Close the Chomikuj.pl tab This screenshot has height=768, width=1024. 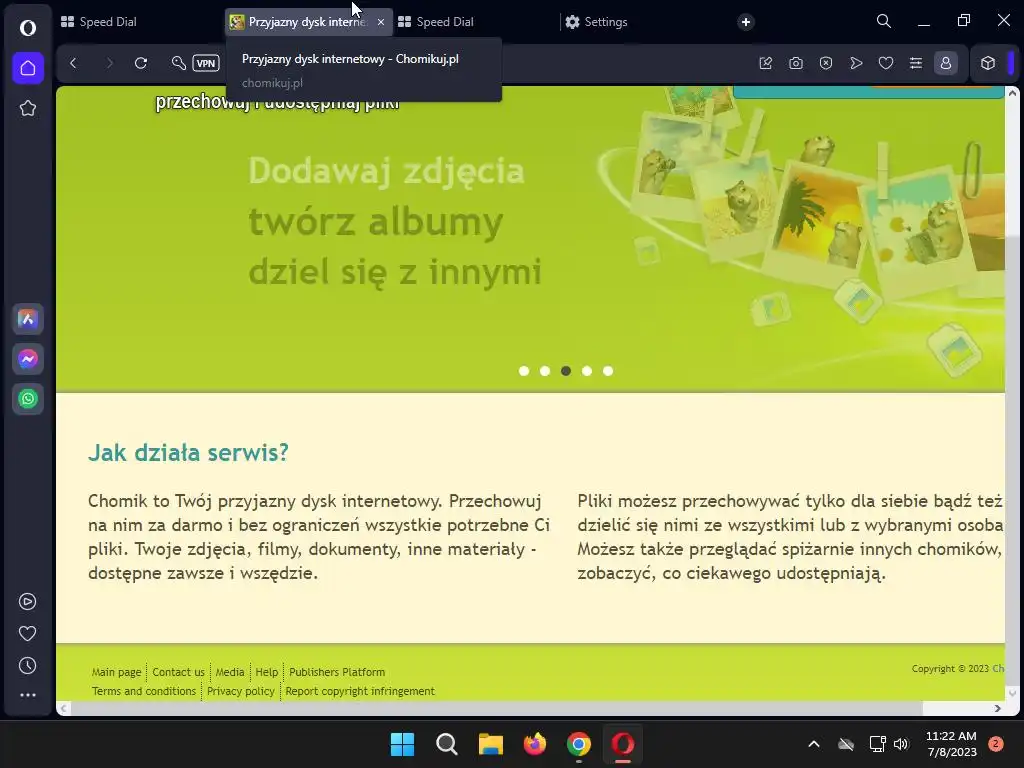(381, 22)
